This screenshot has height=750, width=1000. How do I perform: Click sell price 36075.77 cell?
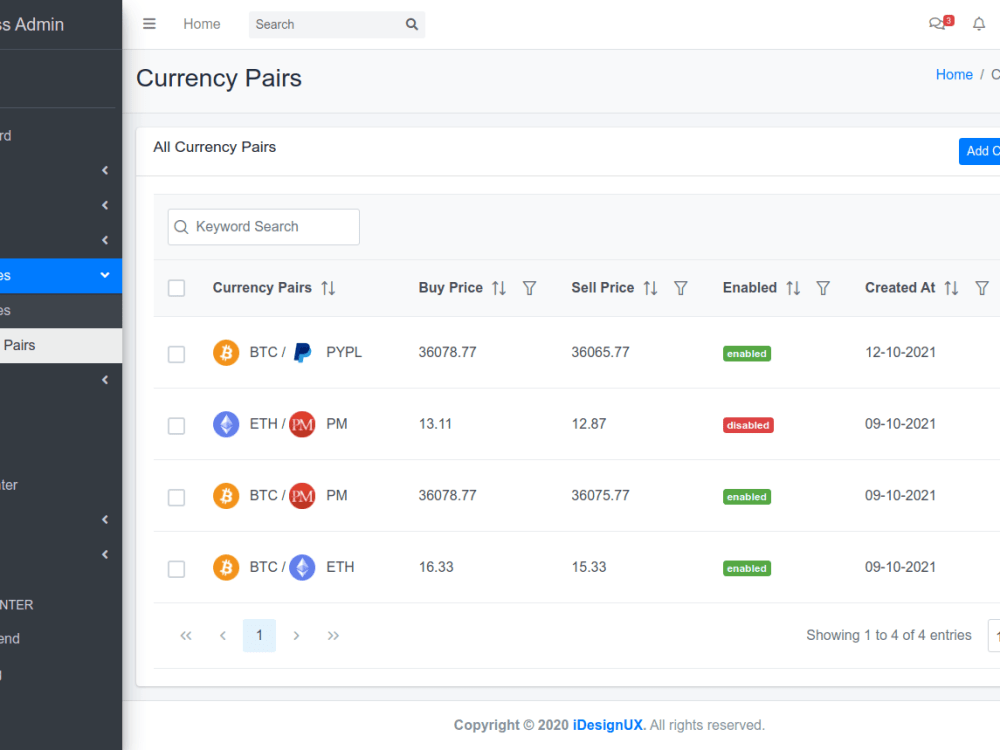pyautogui.click(x=600, y=495)
